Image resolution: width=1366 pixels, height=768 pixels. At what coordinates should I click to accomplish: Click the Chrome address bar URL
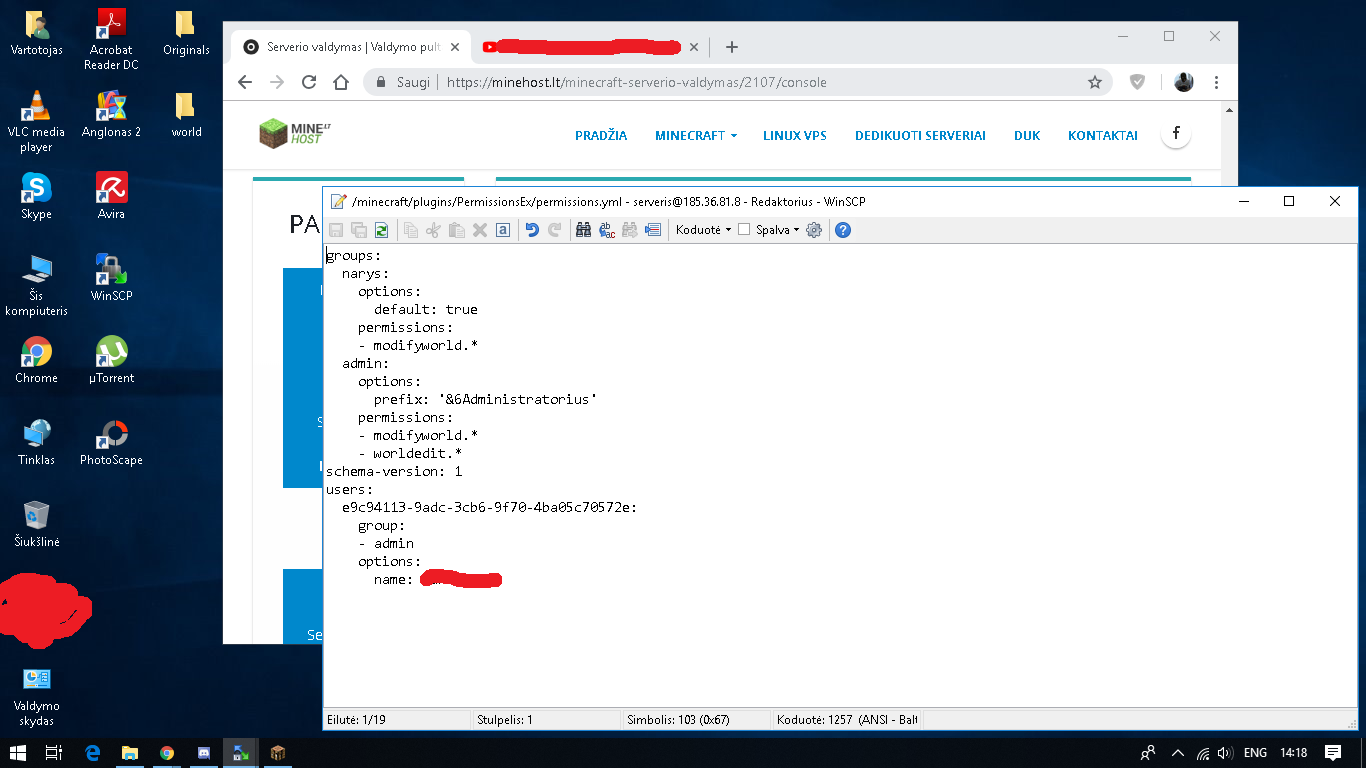[x=640, y=83]
